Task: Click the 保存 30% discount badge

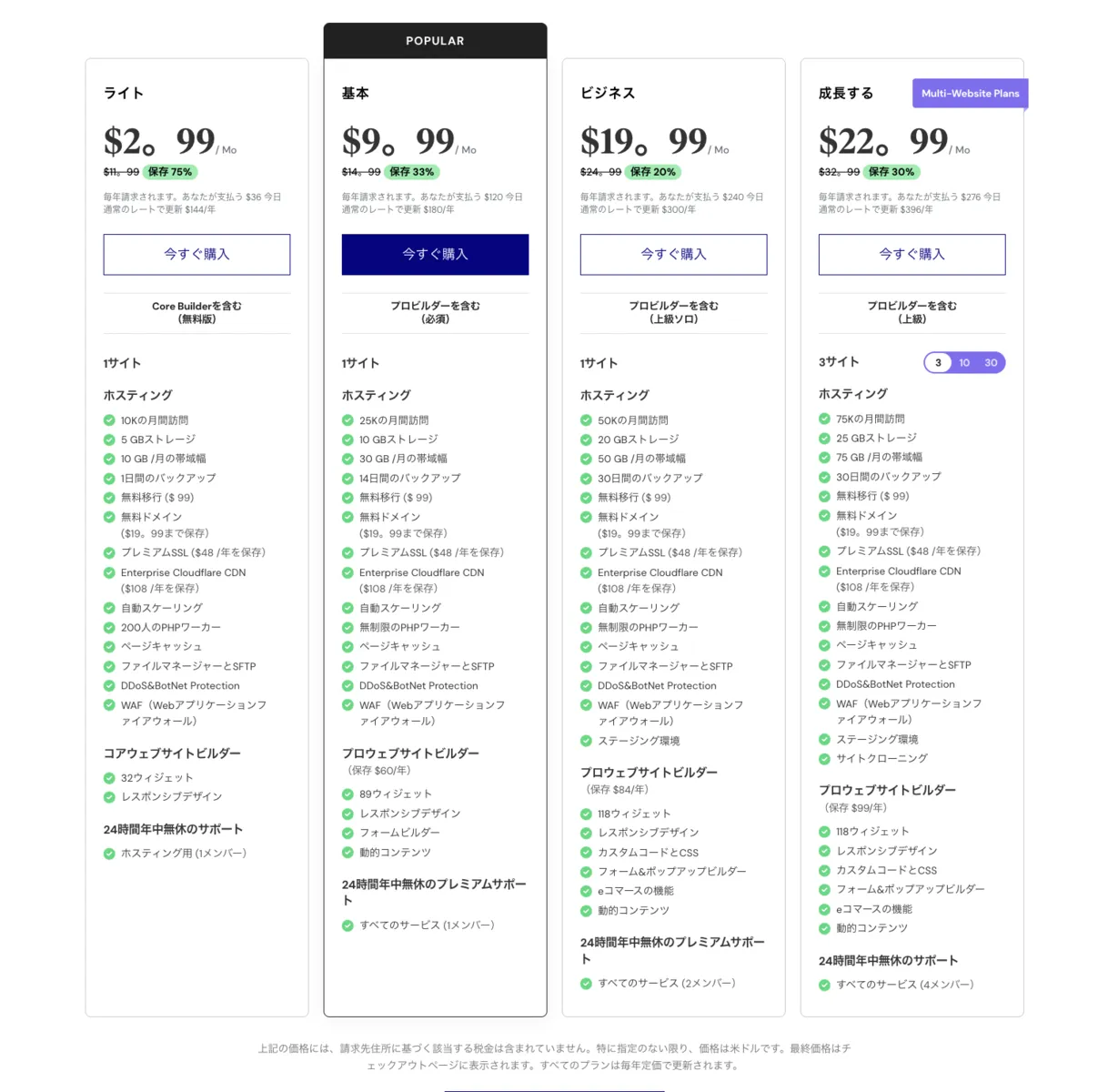Action: [891, 172]
